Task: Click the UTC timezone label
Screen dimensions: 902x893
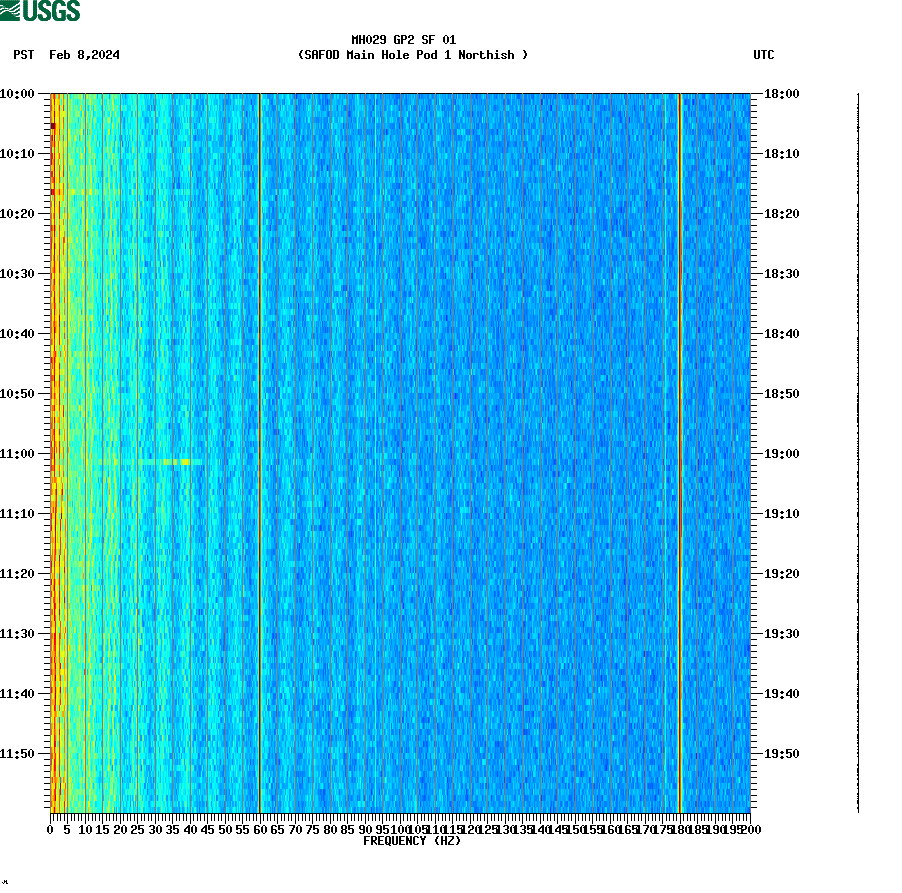Action: [x=765, y=55]
